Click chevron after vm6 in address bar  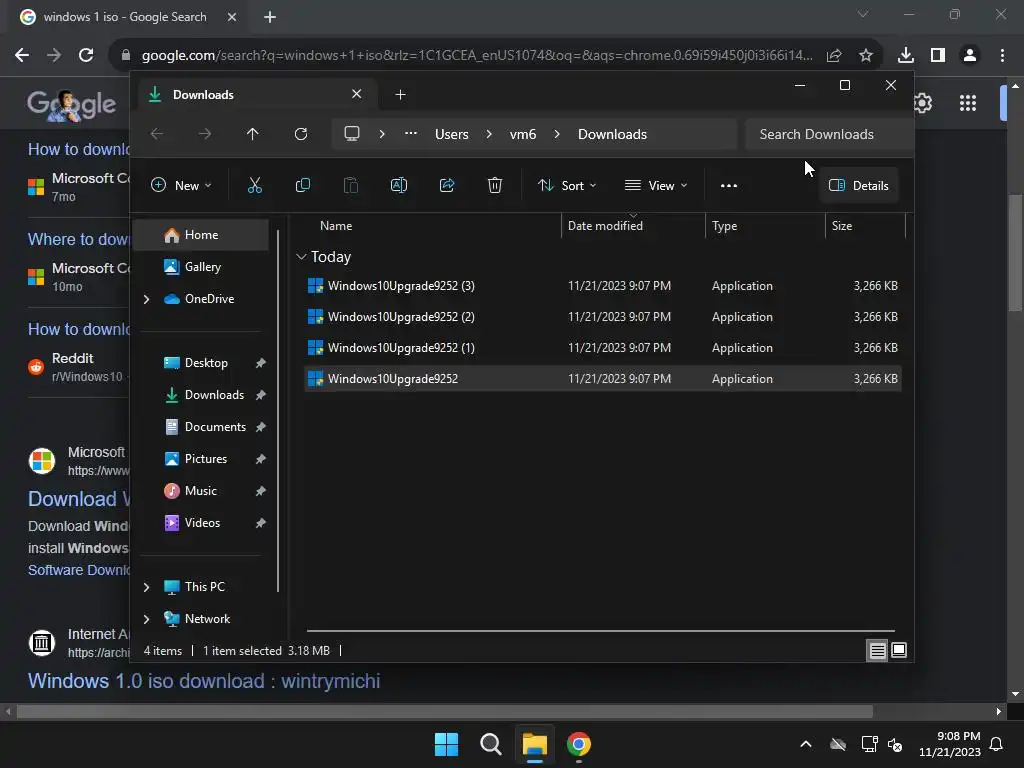pyautogui.click(x=557, y=134)
